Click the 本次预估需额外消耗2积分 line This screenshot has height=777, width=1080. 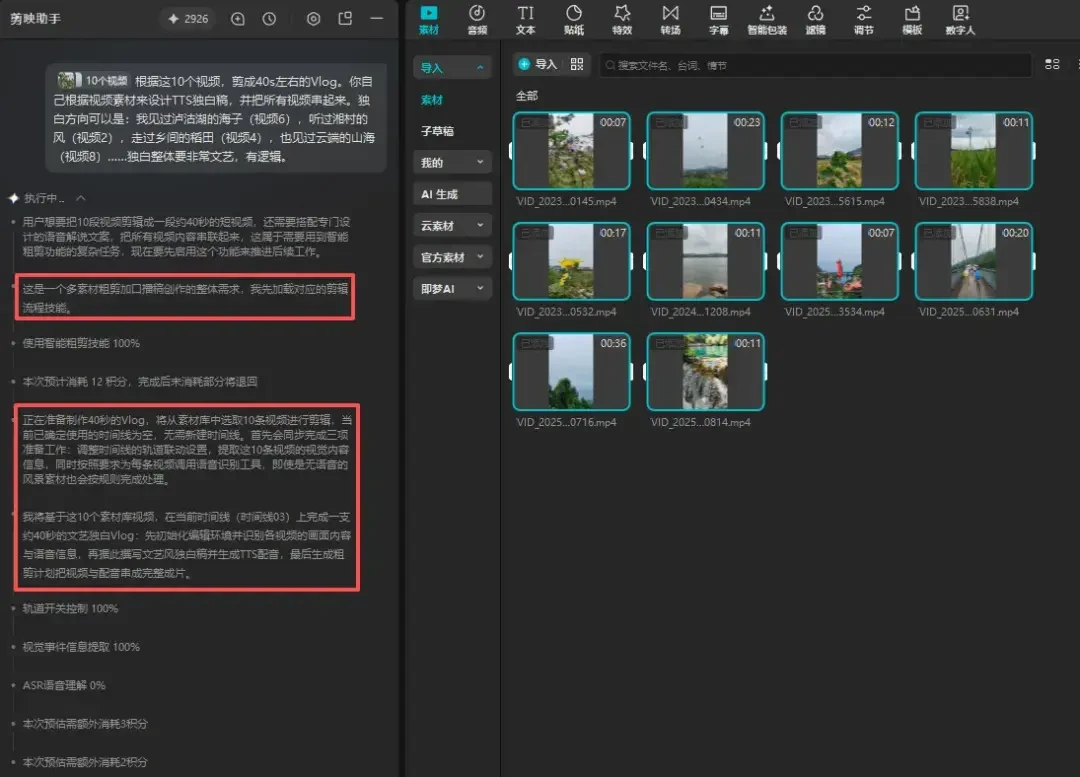(85, 763)
